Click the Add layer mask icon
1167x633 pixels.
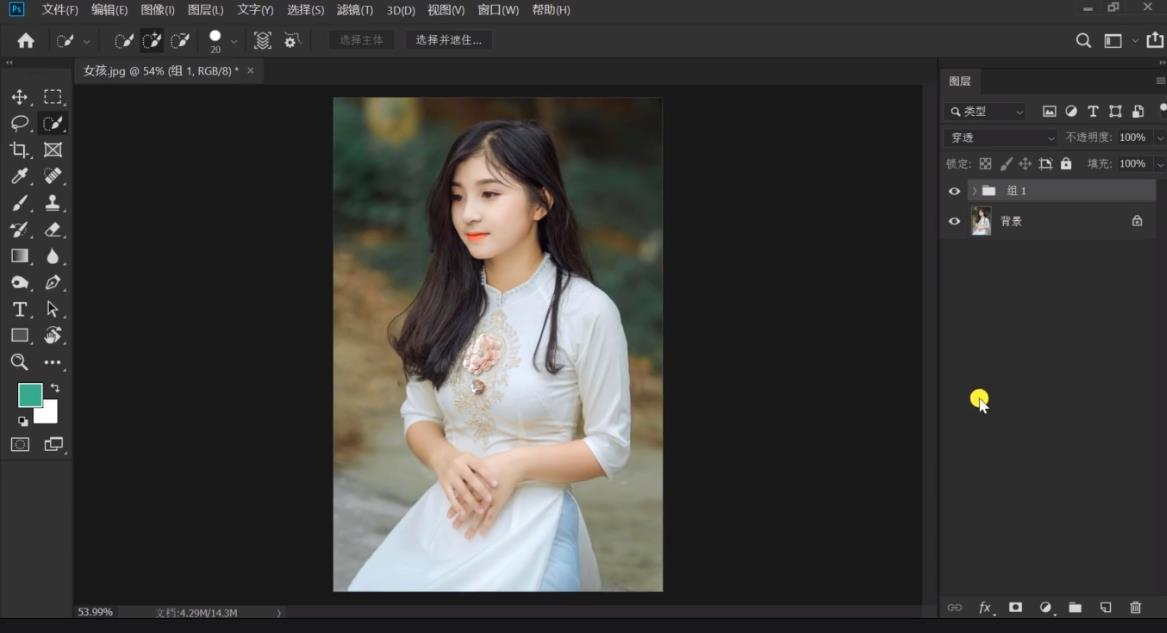[1015, 607]
